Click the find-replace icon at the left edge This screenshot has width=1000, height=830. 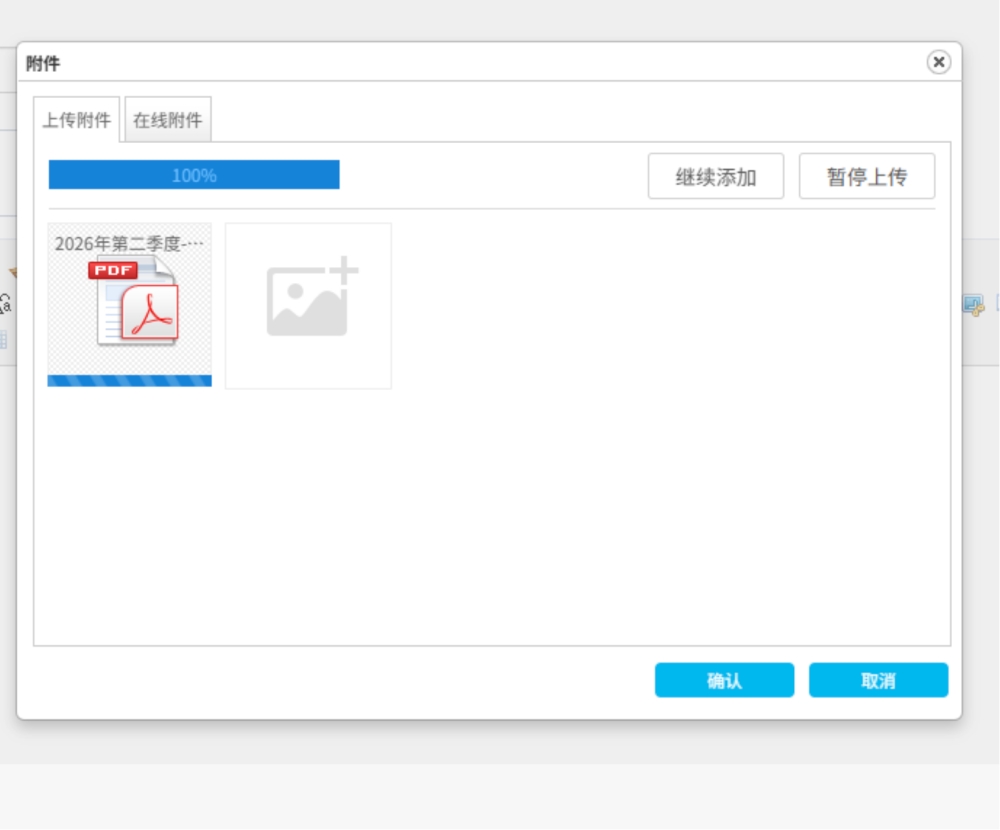click(5, 304)
